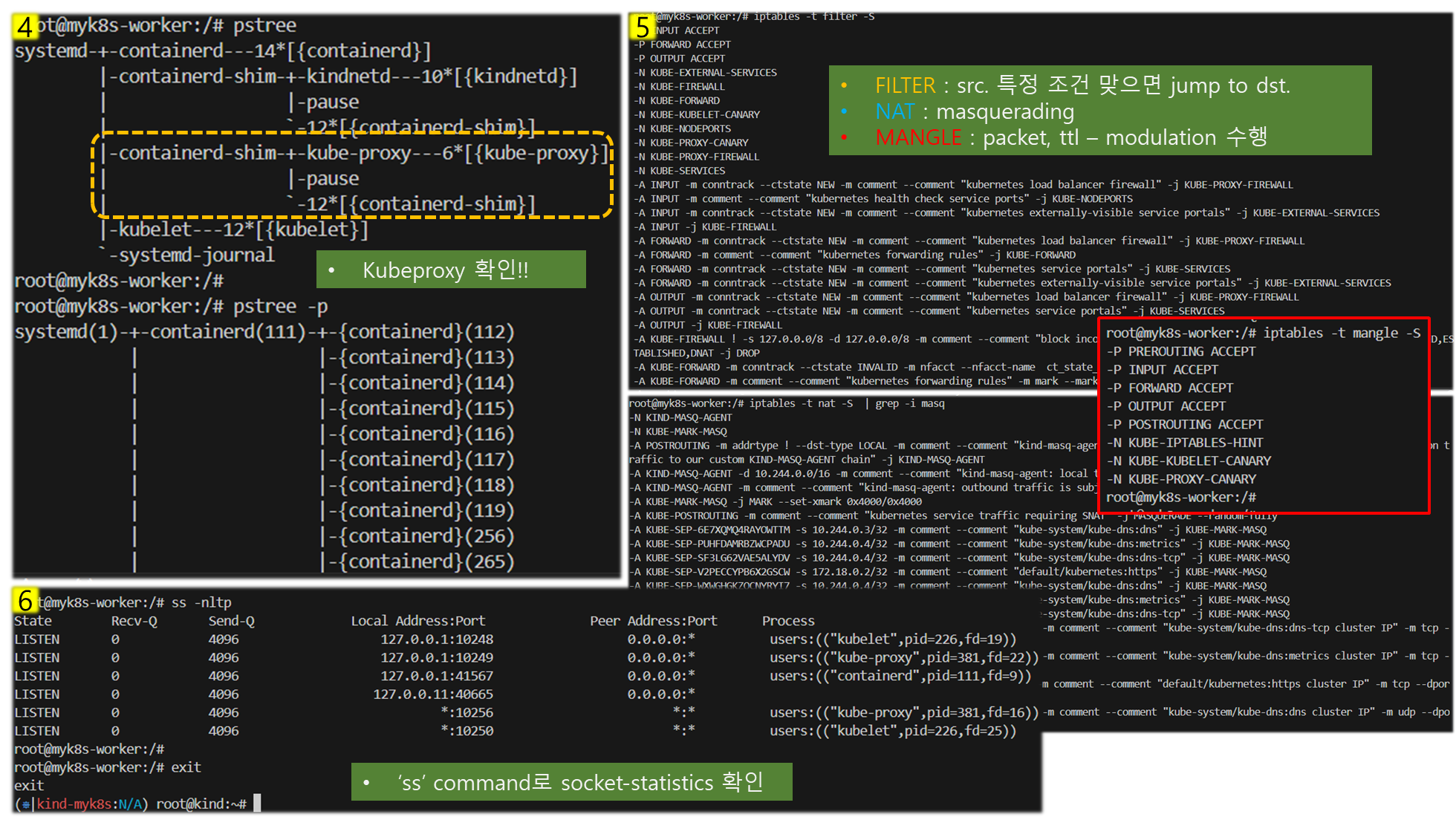Click the terminal cursor after root@kind prompt

click(257, 804)
